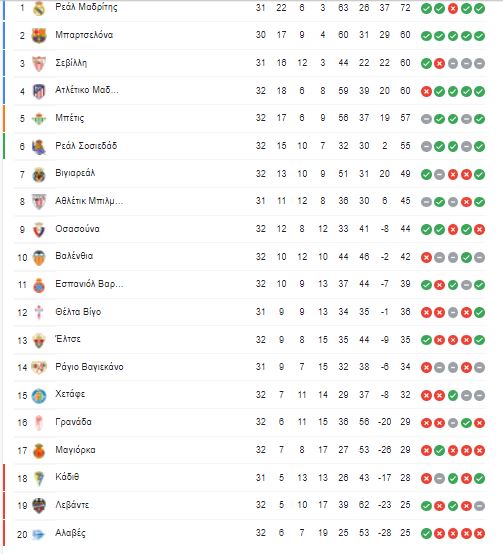The height and width of the screenshot is (554, 503).
Task: Click the Getafe blue crest in row 15
Action: click(x=39, y=396)
